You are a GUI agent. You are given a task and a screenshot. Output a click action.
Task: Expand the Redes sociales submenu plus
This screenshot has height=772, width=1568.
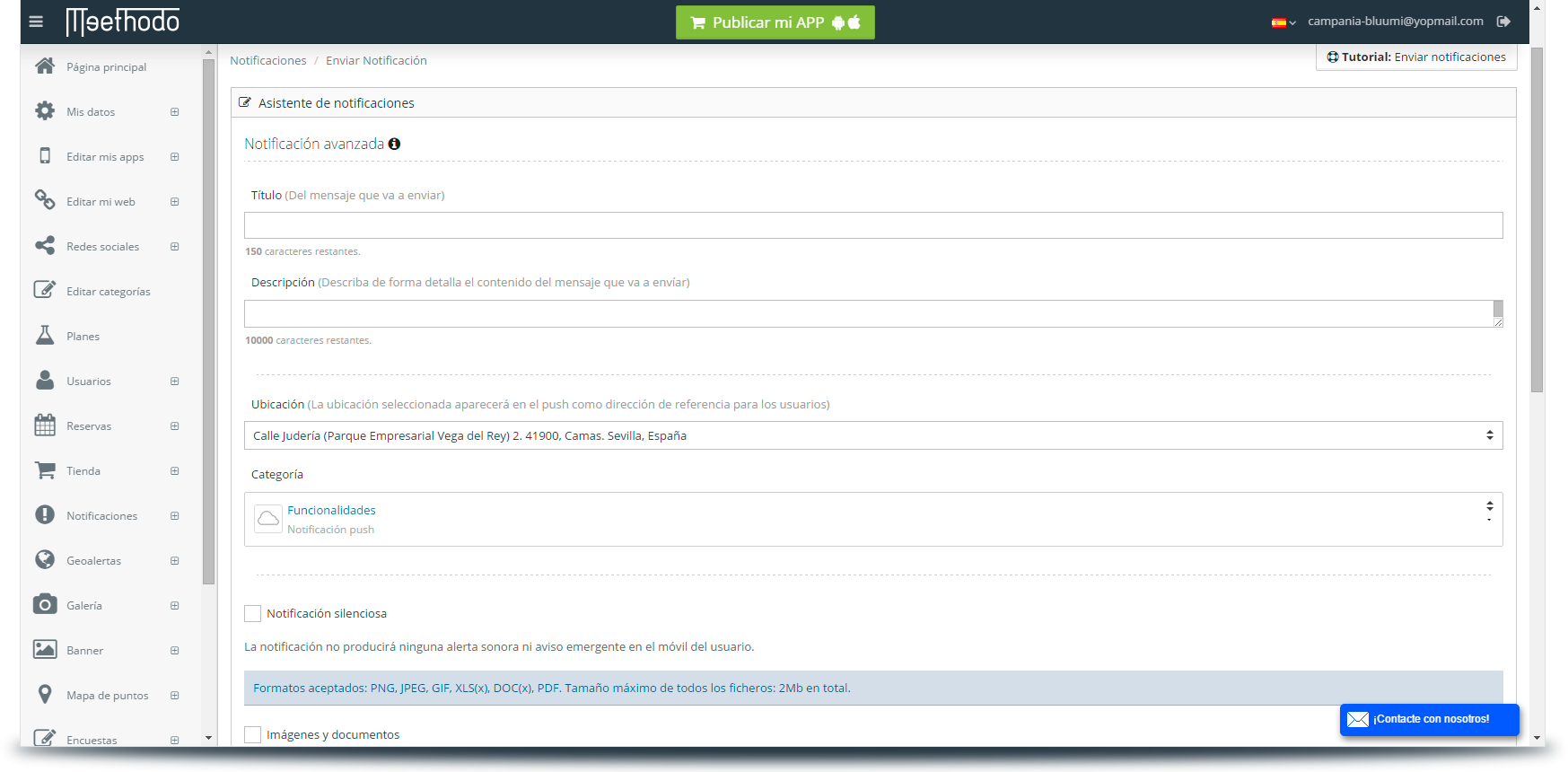click(x=175, y=247)
